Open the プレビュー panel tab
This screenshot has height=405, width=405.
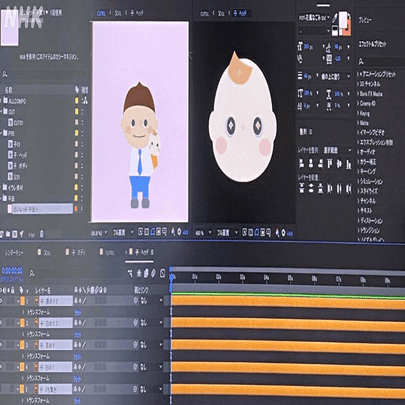[x=365, y=20]
